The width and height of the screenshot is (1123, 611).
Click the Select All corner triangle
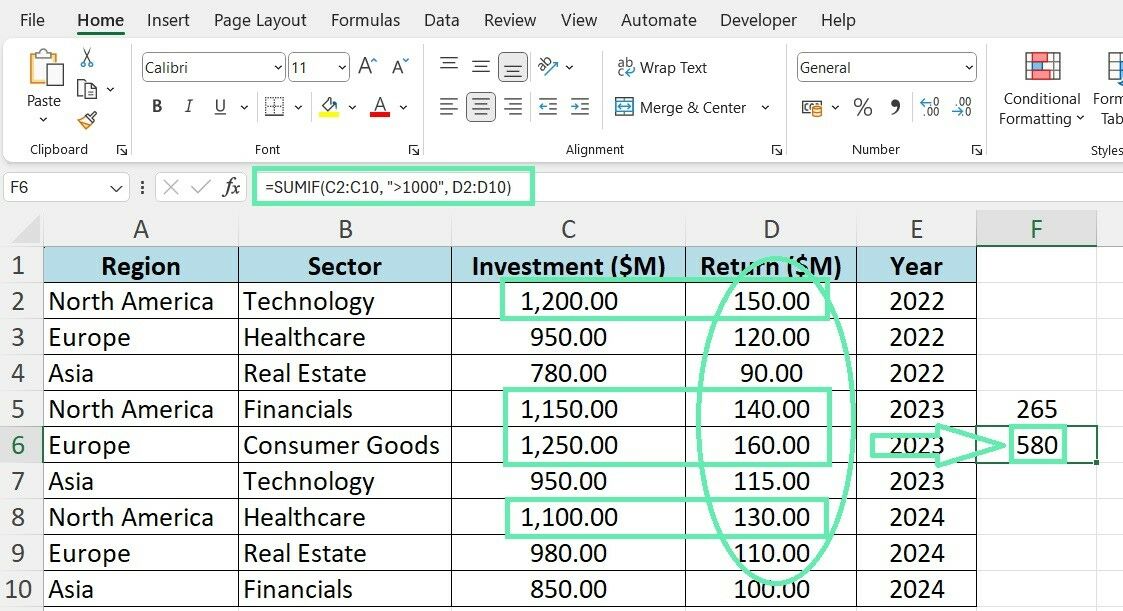pyautogui.click(x=27, y=231)
